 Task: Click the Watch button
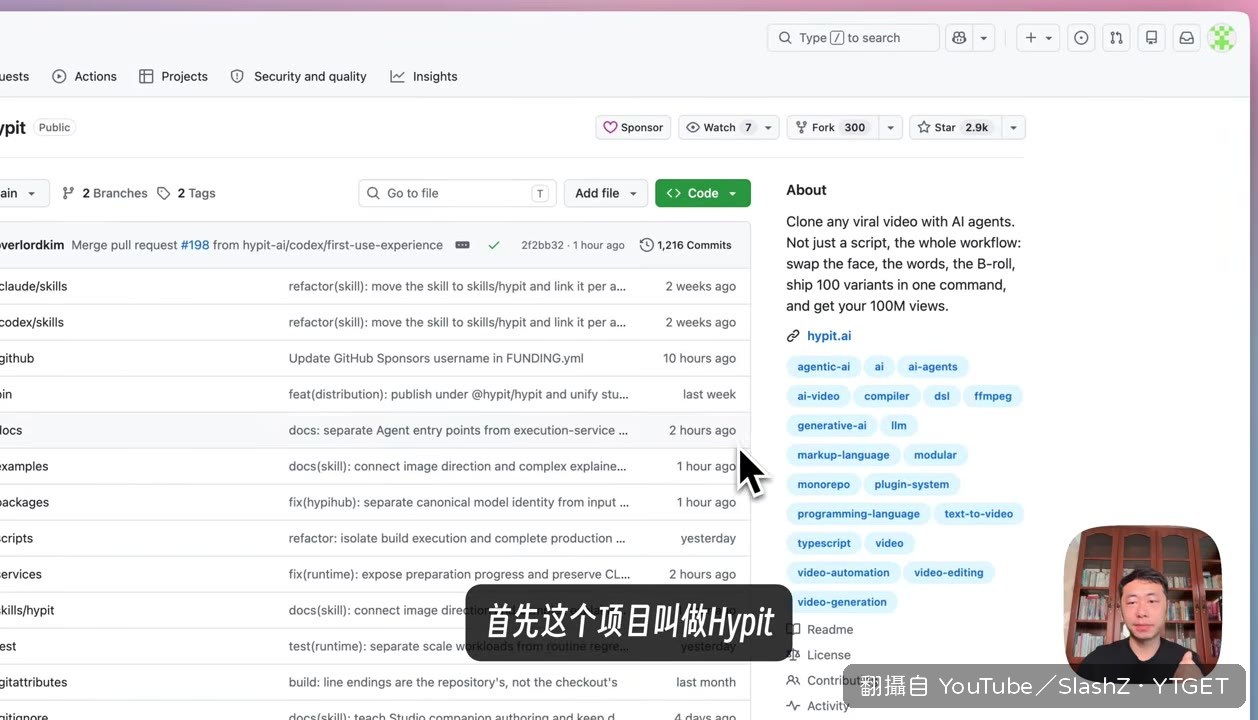tap(718, 127)
